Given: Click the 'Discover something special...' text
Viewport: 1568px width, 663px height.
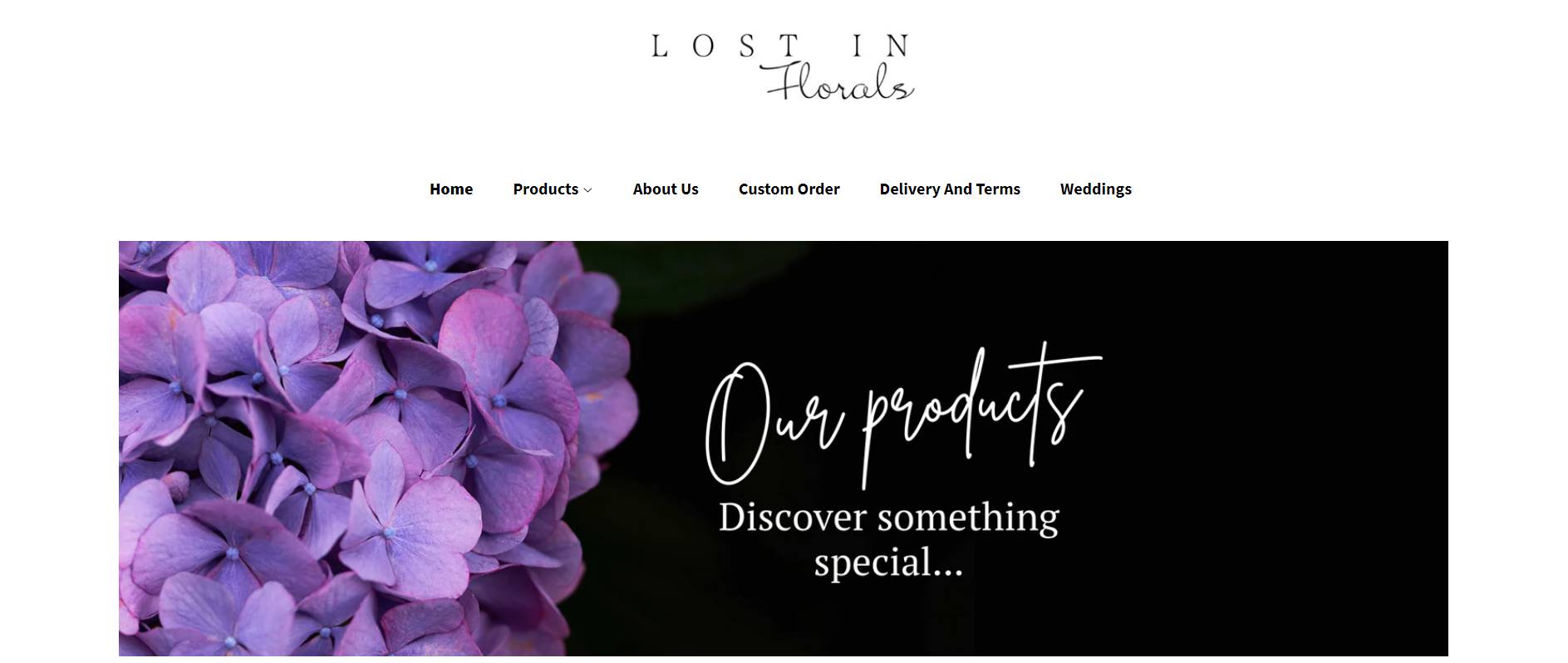Looking at the screenshot, I should coord(888,539).
